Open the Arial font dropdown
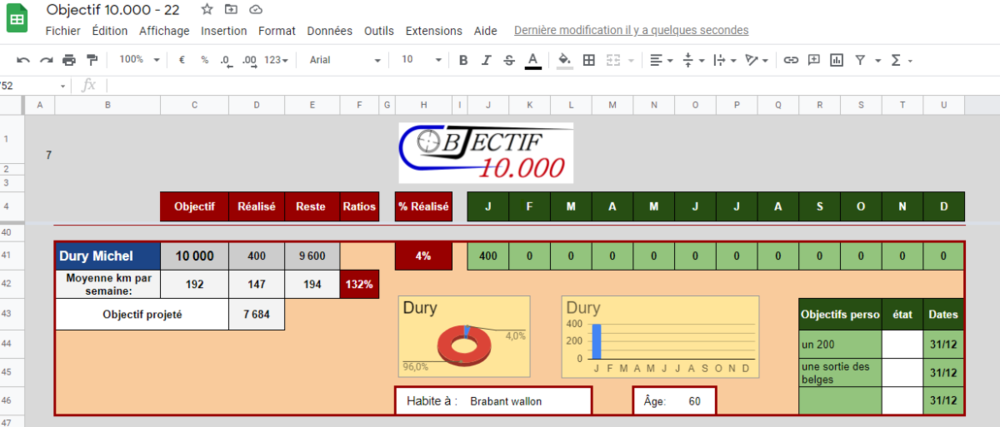1000x427 pixels. point(345,60)
